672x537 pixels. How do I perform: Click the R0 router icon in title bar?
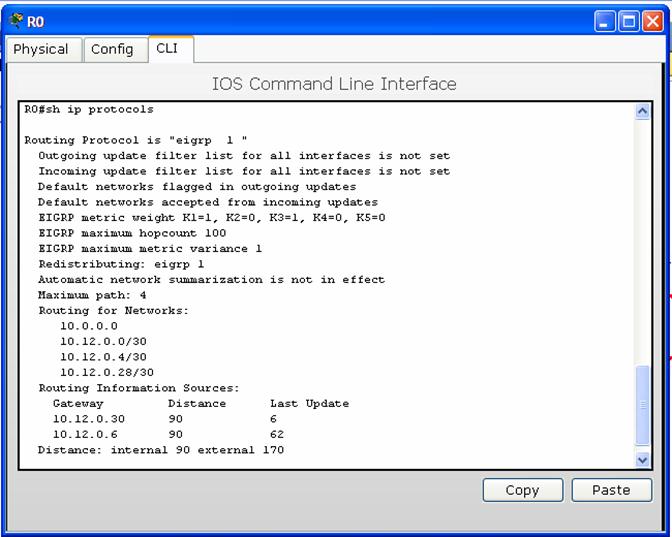tap(15, 21)
